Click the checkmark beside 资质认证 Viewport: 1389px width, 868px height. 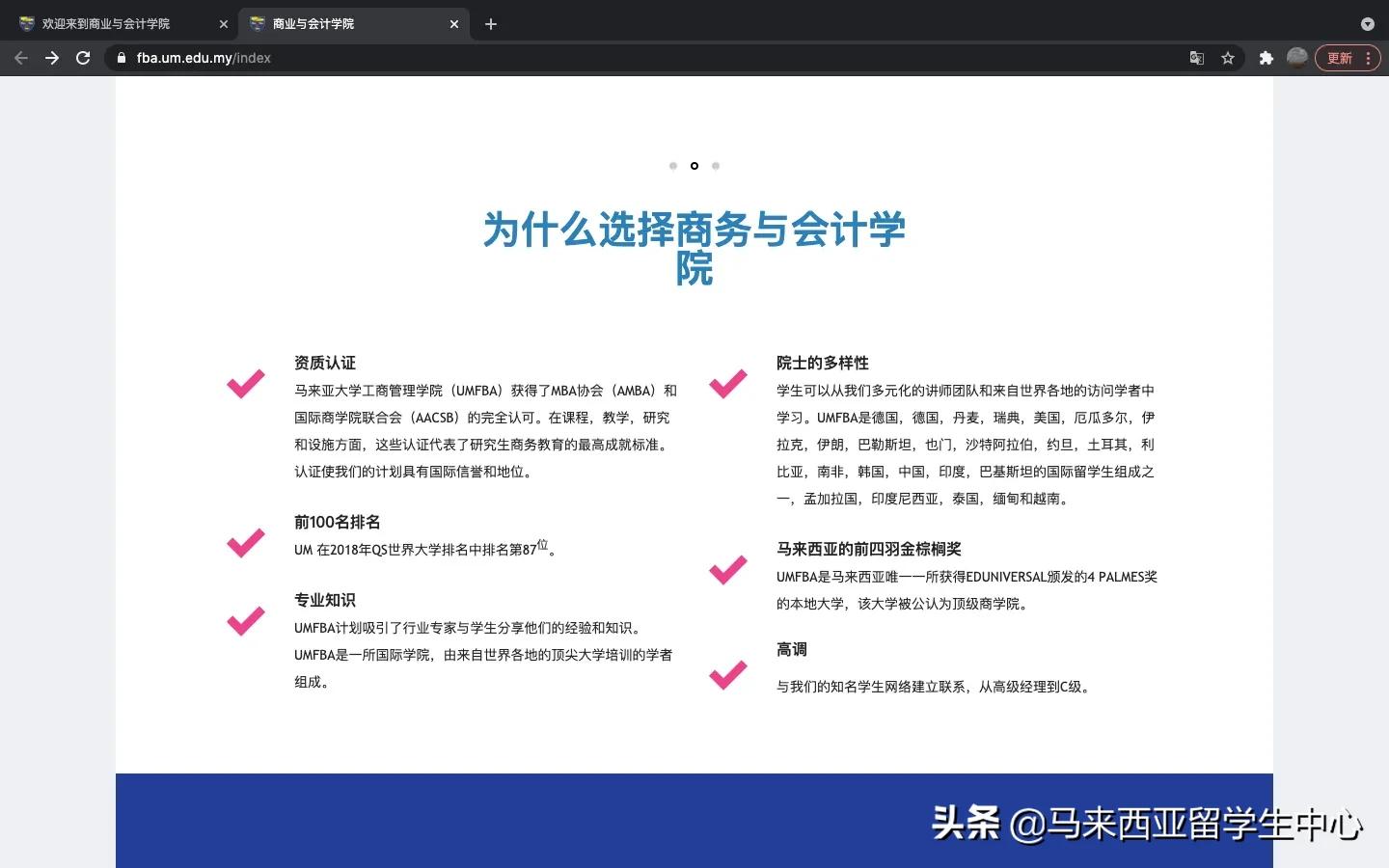click(246, 384)
